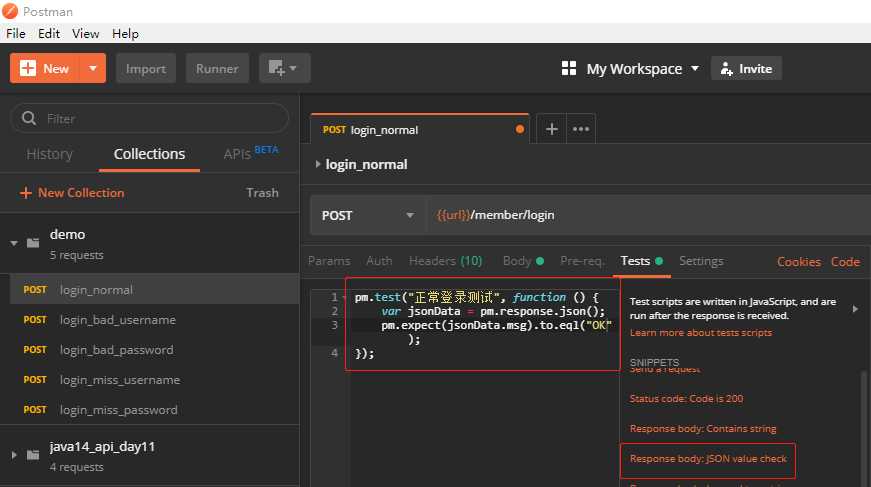Click the Import button
The width and height of the screenshot is (871, 487).
(x=146, y=68)
